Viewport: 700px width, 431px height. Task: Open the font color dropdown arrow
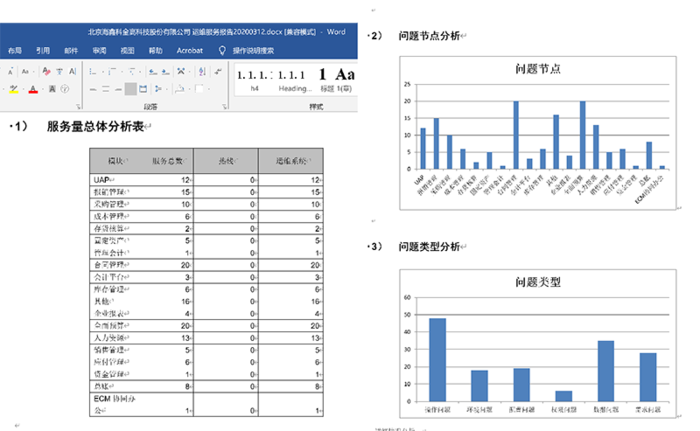[x=43, y=89]
